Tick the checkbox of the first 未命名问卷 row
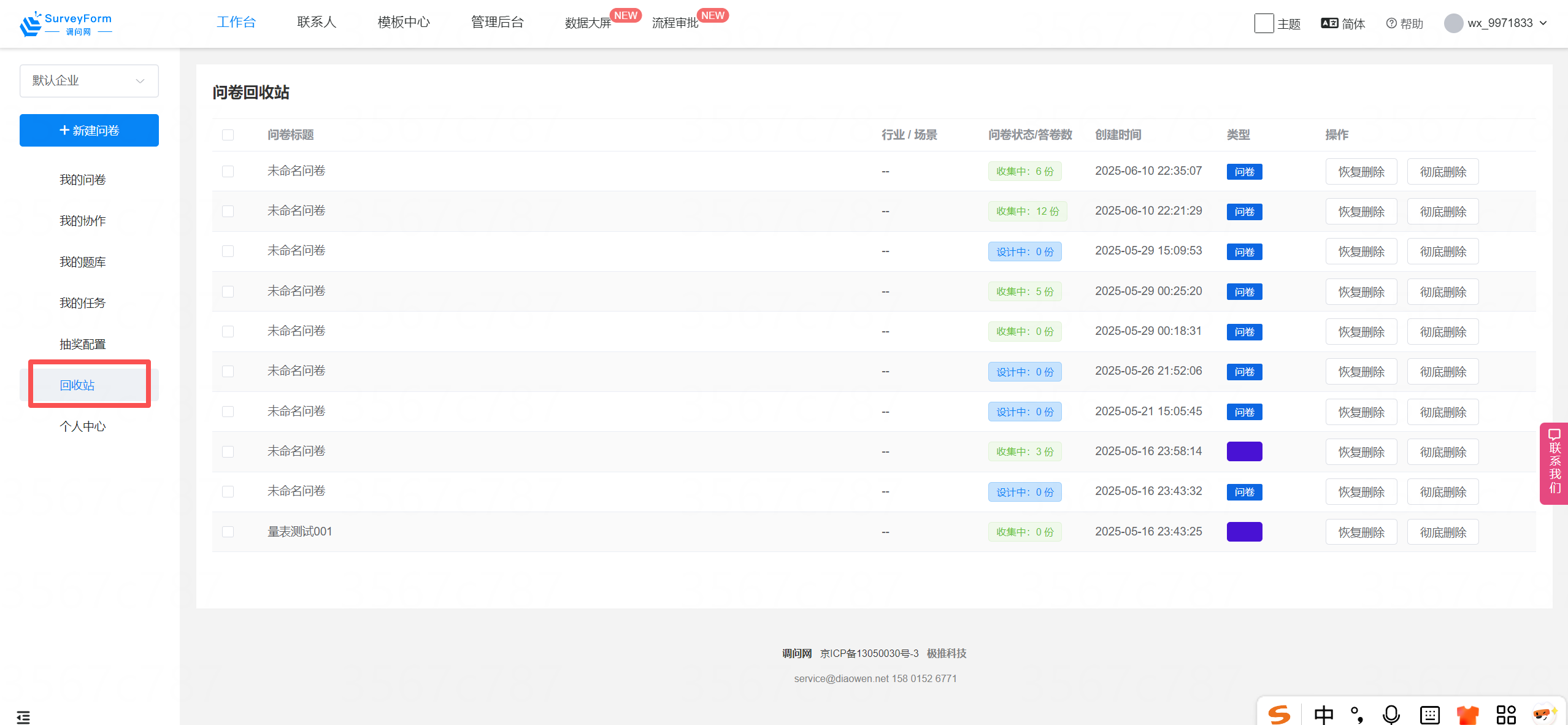1568x725 pixels. (228, 171)
